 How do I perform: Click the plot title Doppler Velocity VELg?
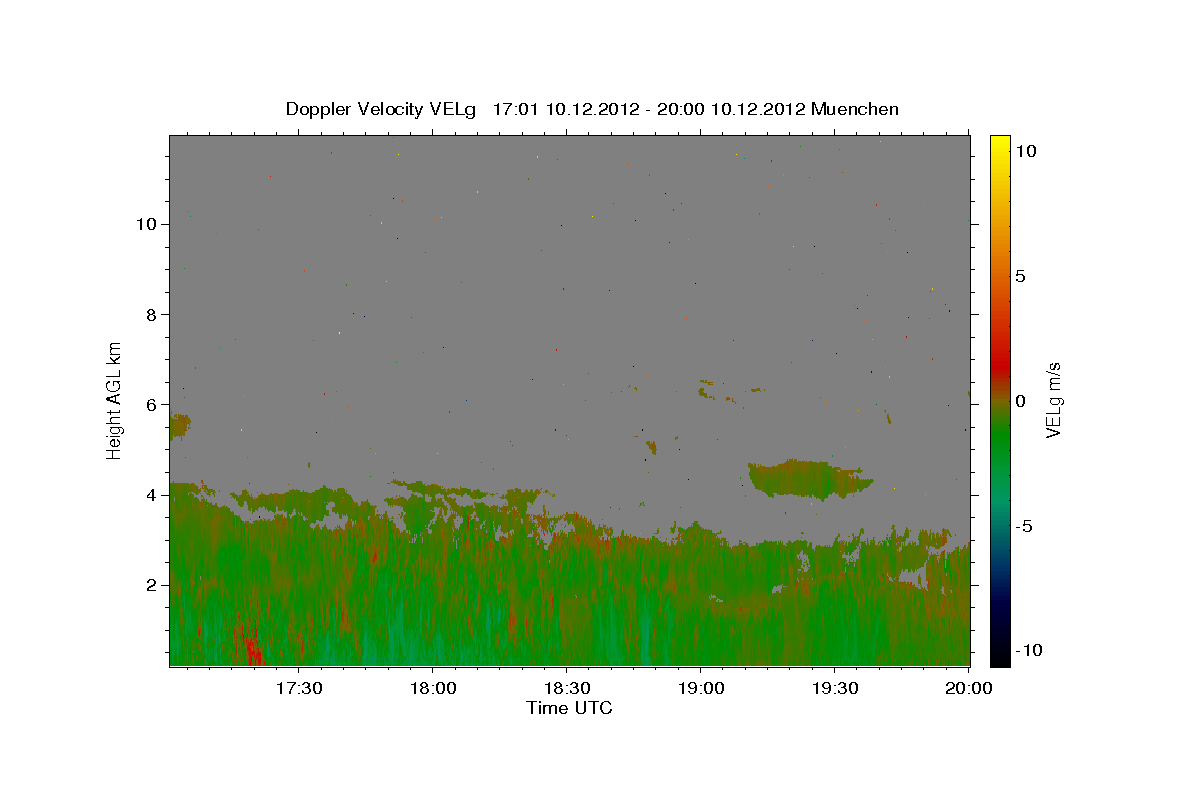coord(383,109)
